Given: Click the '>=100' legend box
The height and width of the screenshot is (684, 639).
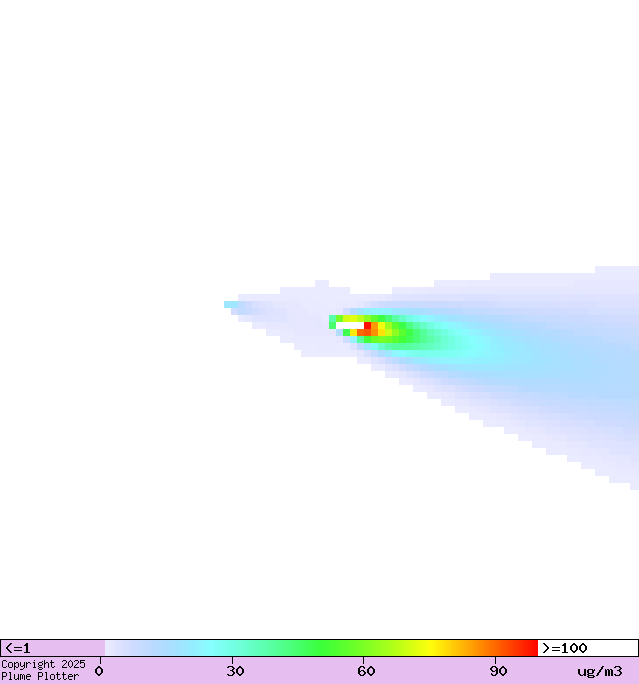Looking at the screenshot, I should tap(588, 648).
